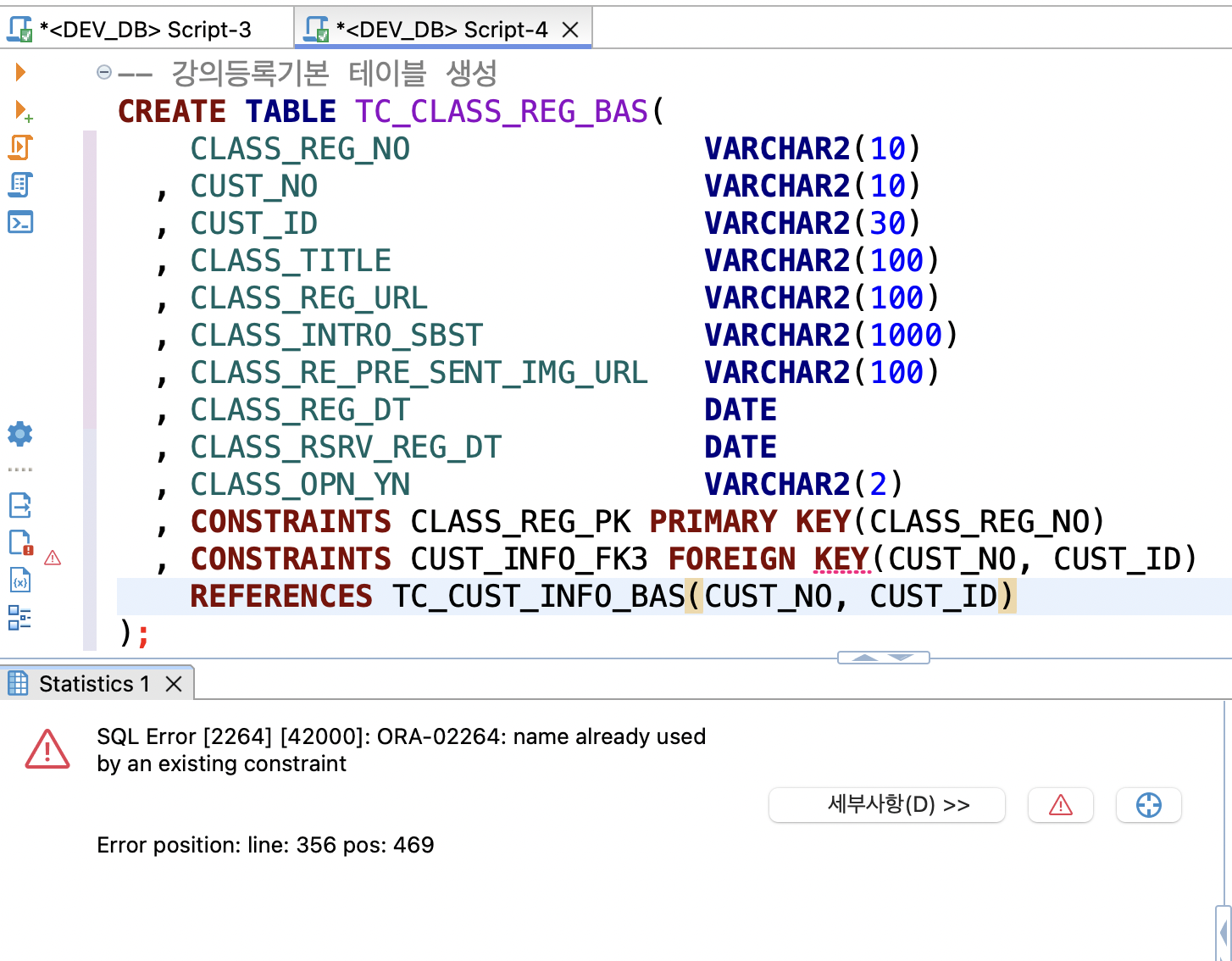Click the large red error triangle icon
The height and width of the screenshot is (961, 1232).
47,750
